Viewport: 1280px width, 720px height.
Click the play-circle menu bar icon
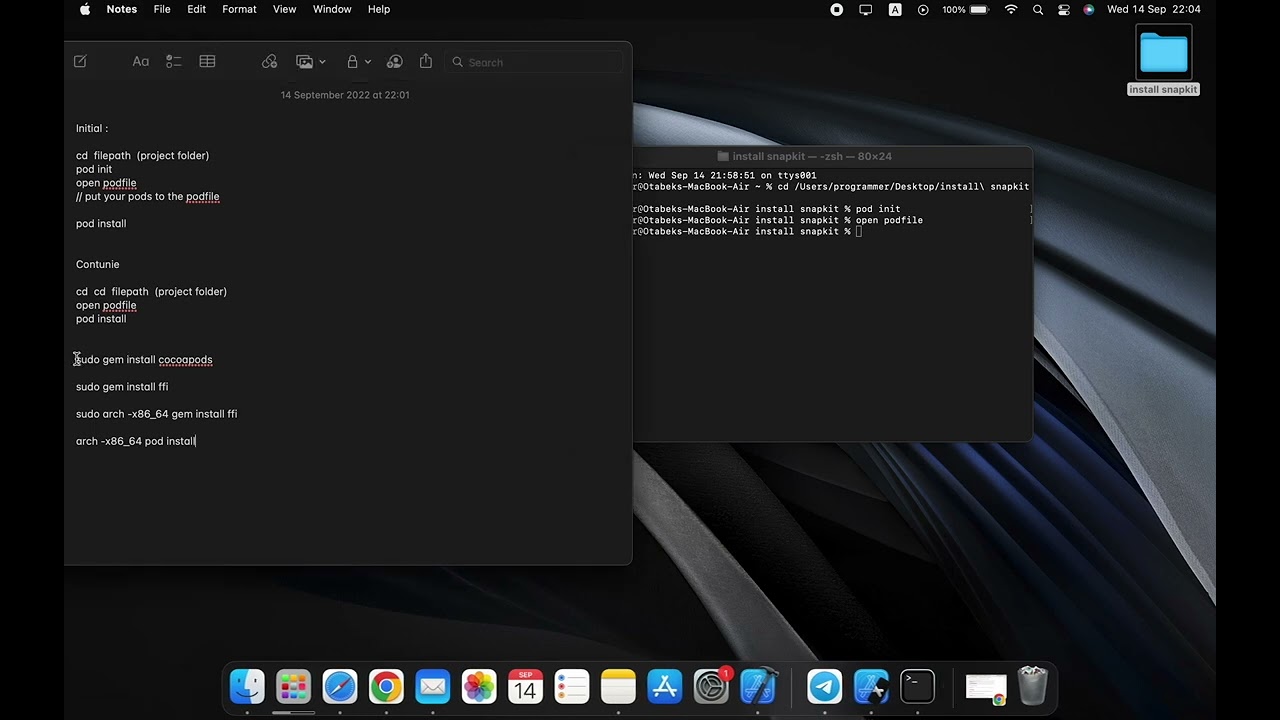[x=923, y=9]
